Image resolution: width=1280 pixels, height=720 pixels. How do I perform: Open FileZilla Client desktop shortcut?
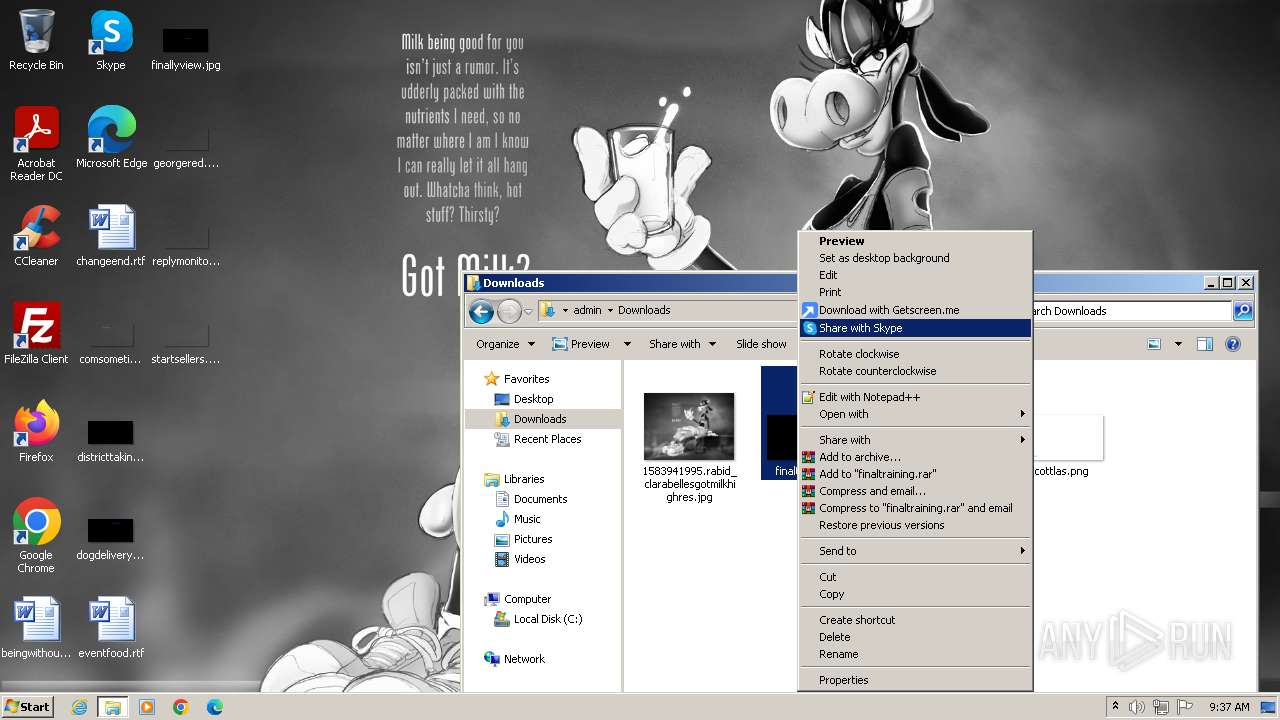36,334
